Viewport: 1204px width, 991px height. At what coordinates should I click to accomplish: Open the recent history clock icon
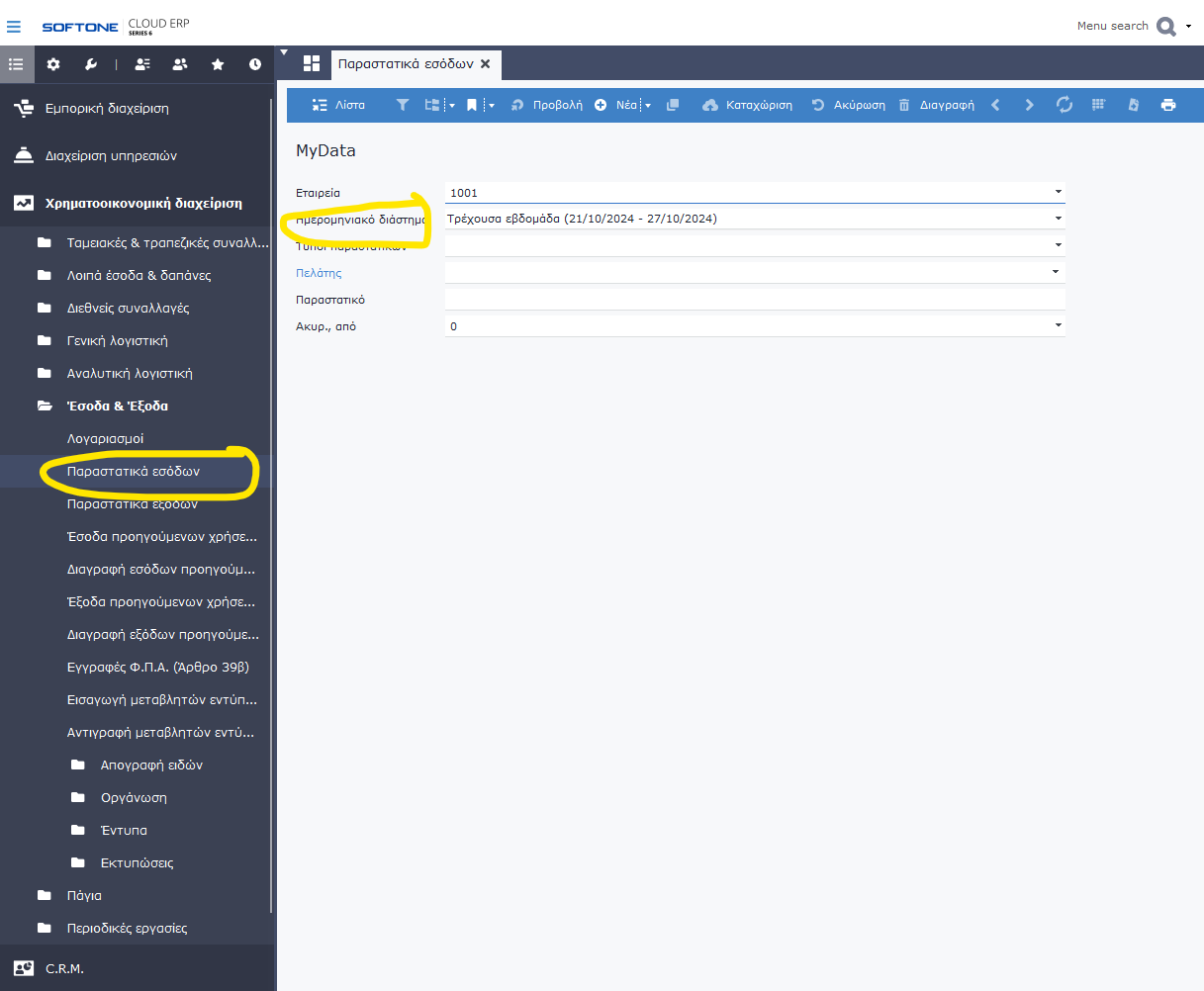(x=255, y=64)
